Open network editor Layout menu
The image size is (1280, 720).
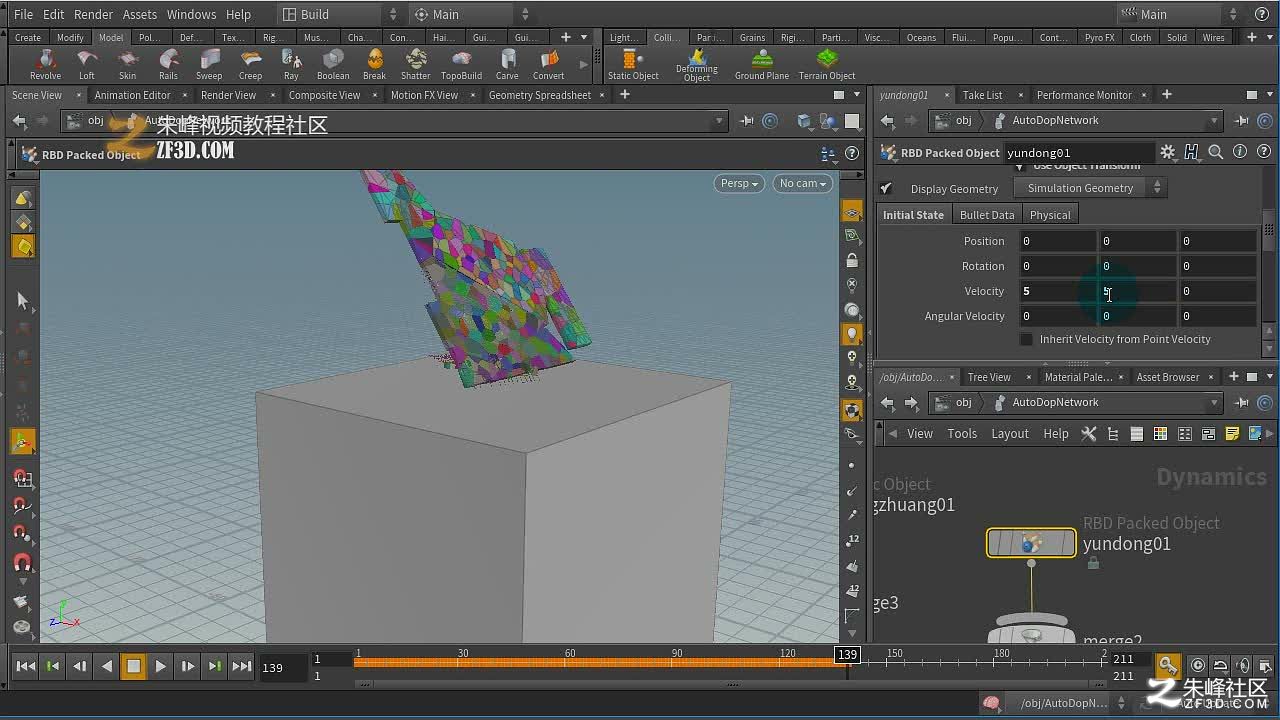pyautogui.click(x=1010, y=434)
